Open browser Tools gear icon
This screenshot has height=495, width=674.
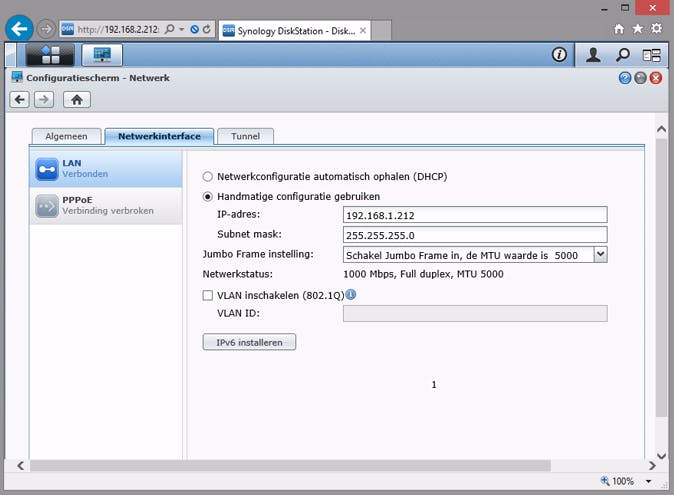656,29
